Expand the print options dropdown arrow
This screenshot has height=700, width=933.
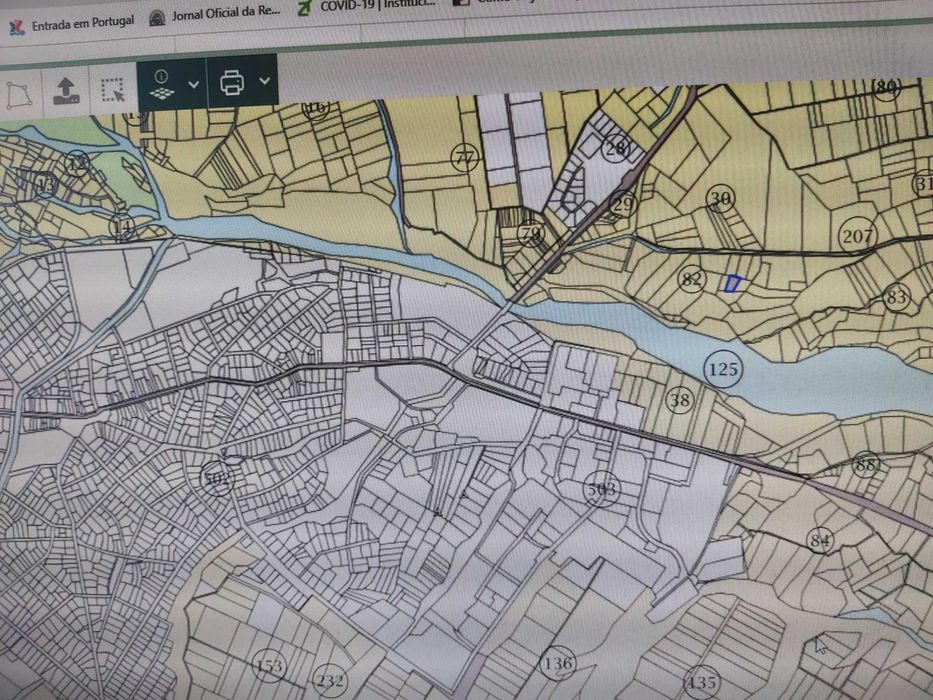(x=265, y=80)
